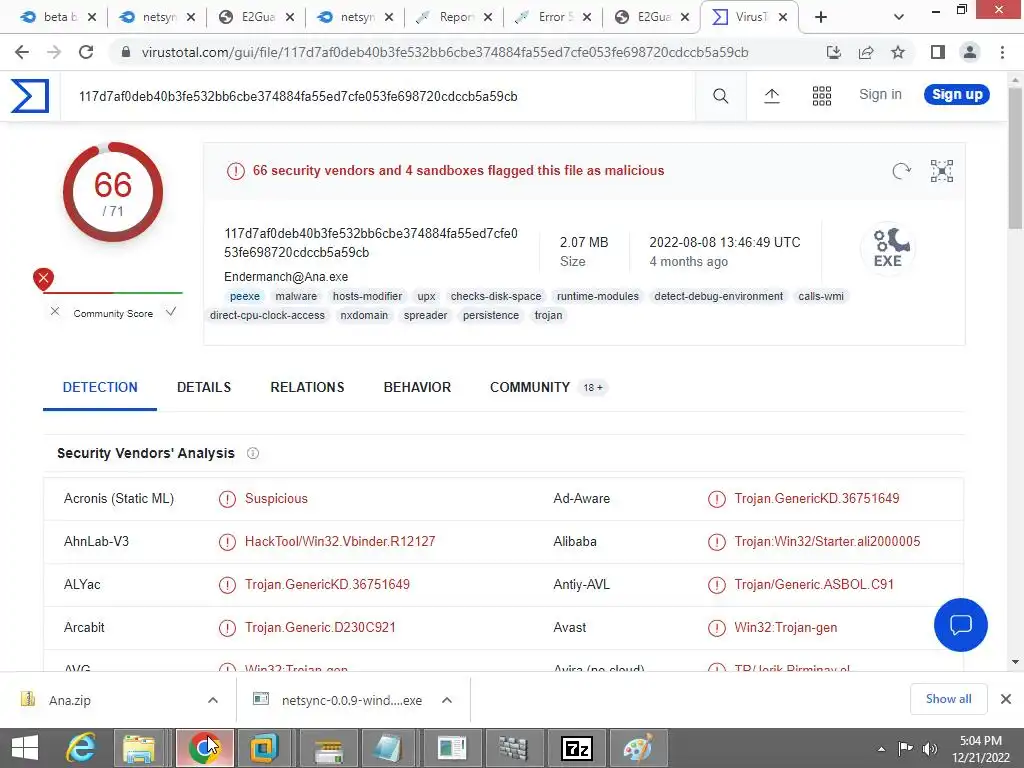Open Paint from taskbar
1024x768 pixels.
(637, 748)
